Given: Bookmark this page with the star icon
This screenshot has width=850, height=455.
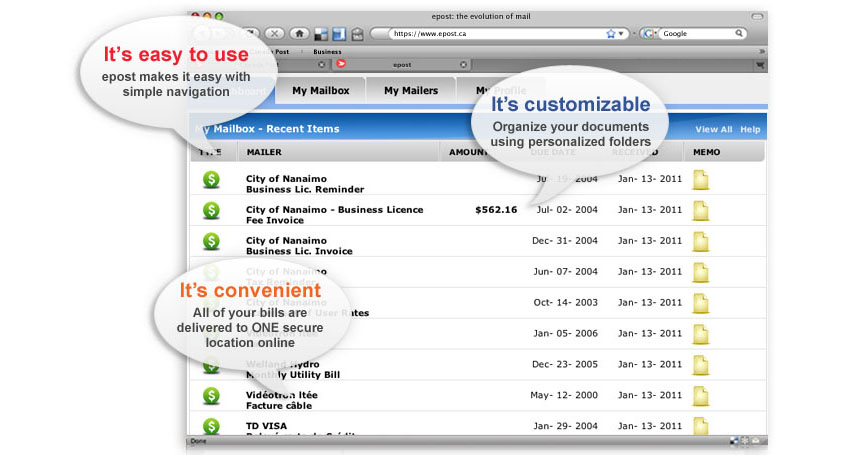Looking at the screenshot, I should click(611, 34).
